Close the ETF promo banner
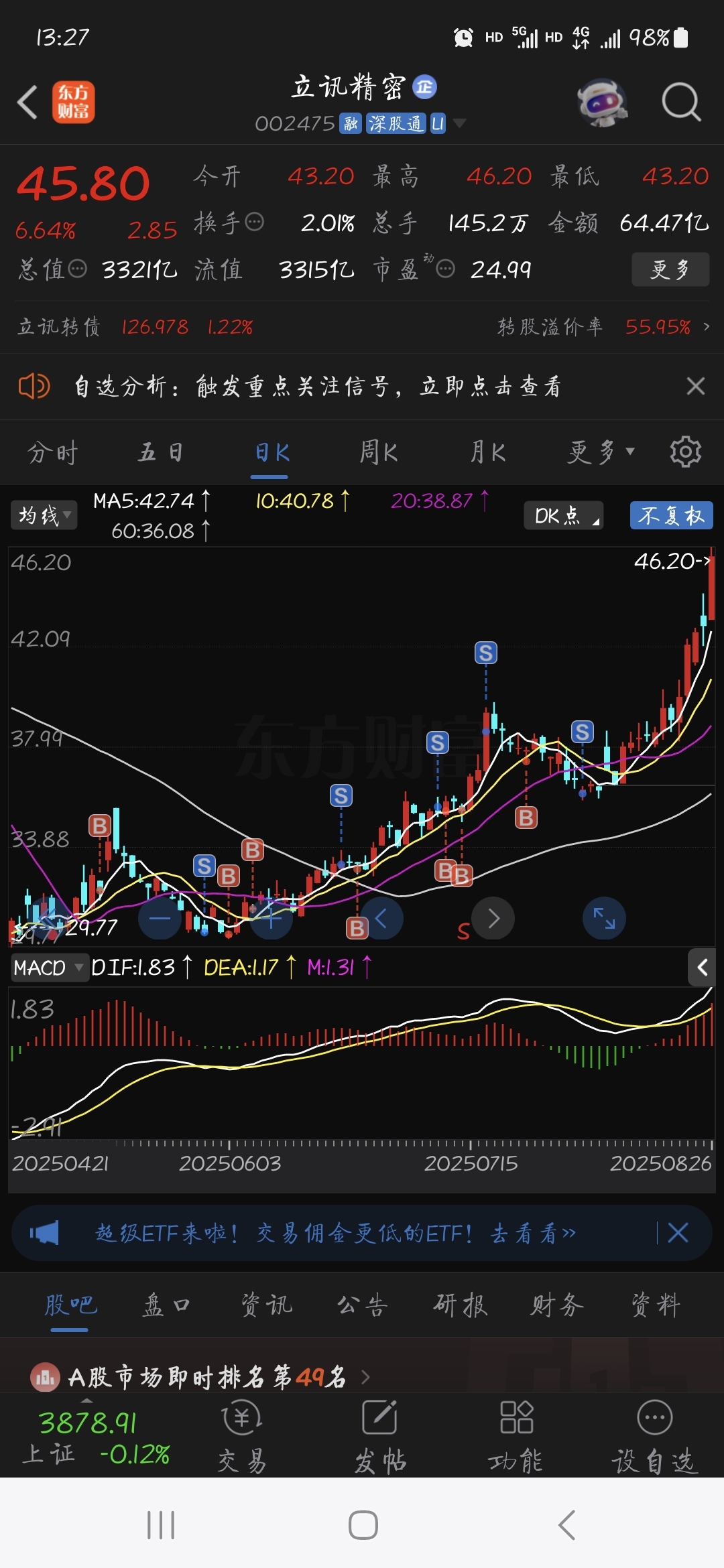The height and width of the screenshot is (1568, 724). pyautogui.click(x=678, y=1233)
